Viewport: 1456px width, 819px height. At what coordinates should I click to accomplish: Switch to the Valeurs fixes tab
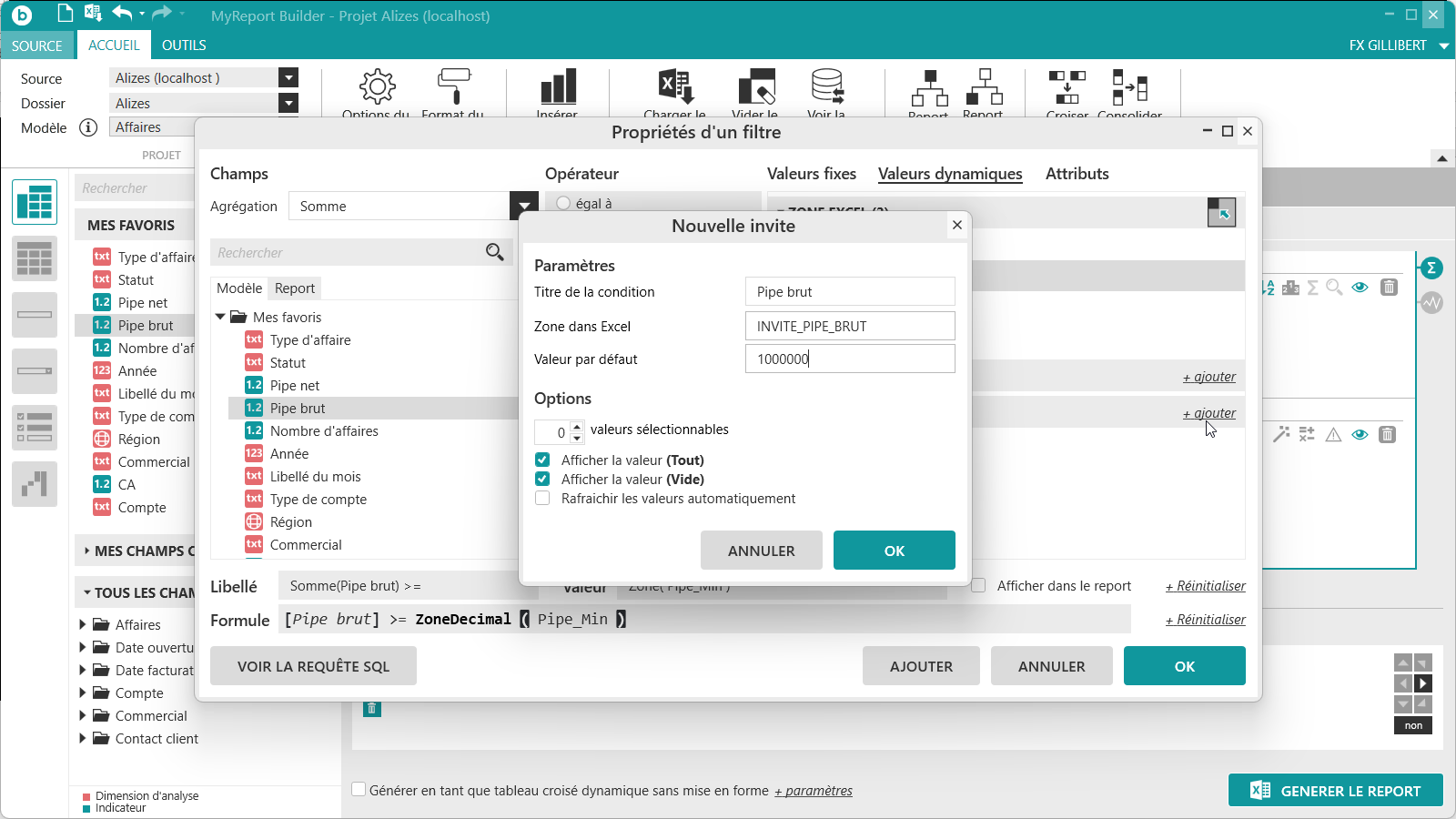(x=811, y=174)
